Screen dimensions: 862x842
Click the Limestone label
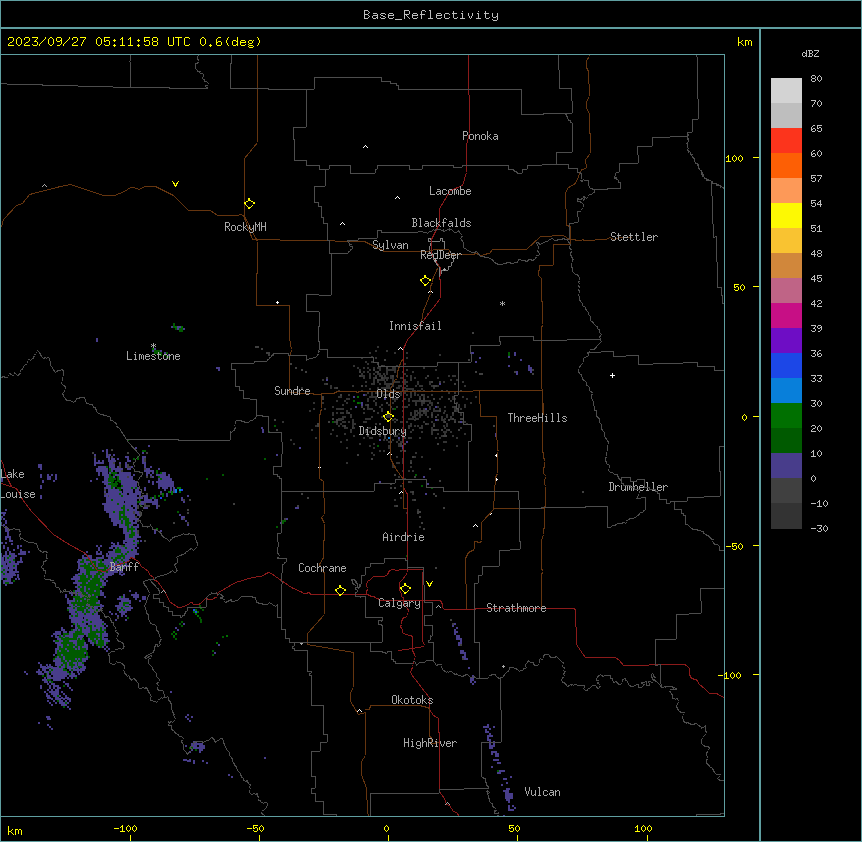(x=153, y=356)
